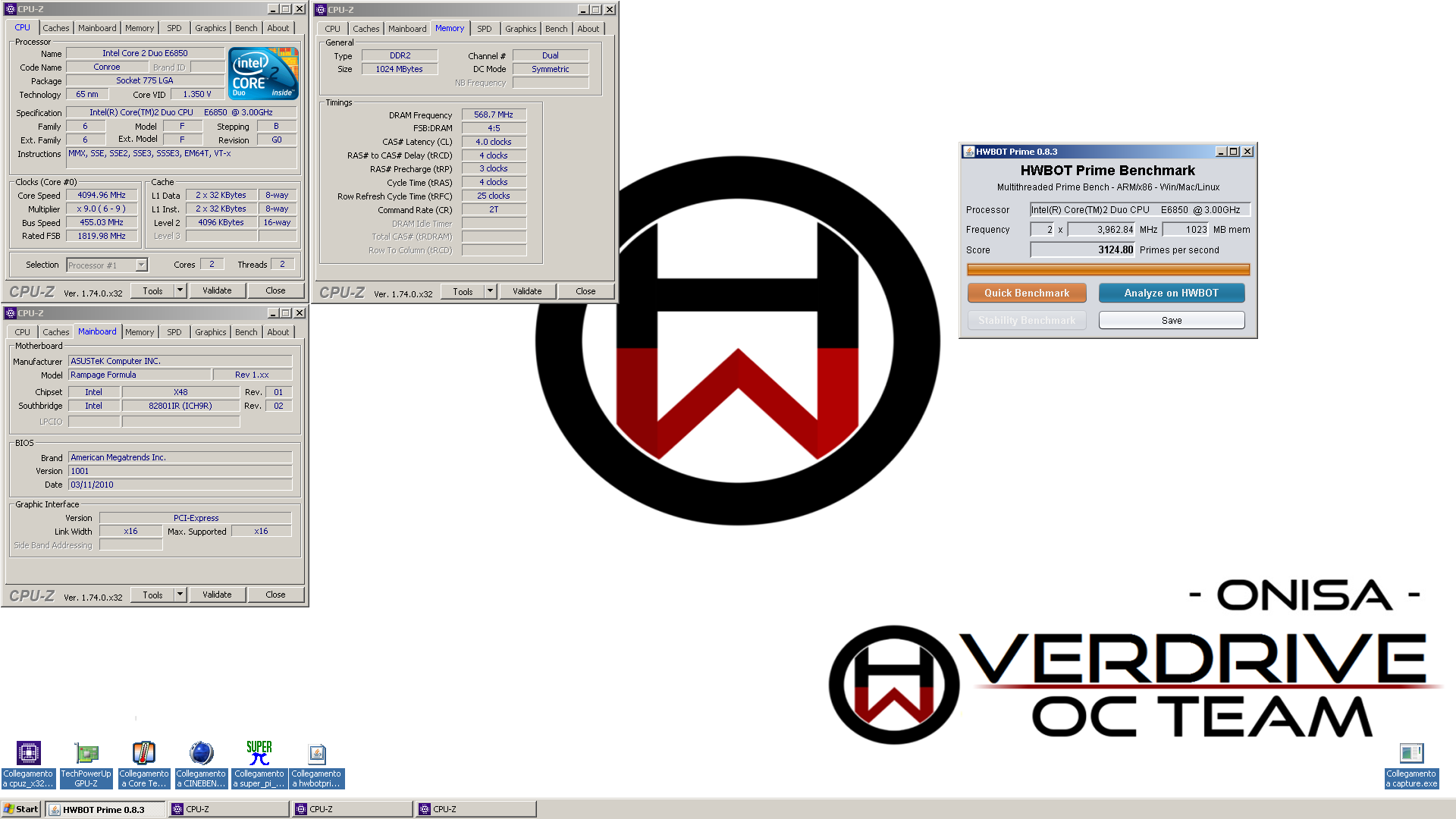Click Validate in the Mainboard window
Image resolution: width=1456 pixels, height=819 pixels.
click(x=217, y=595)
